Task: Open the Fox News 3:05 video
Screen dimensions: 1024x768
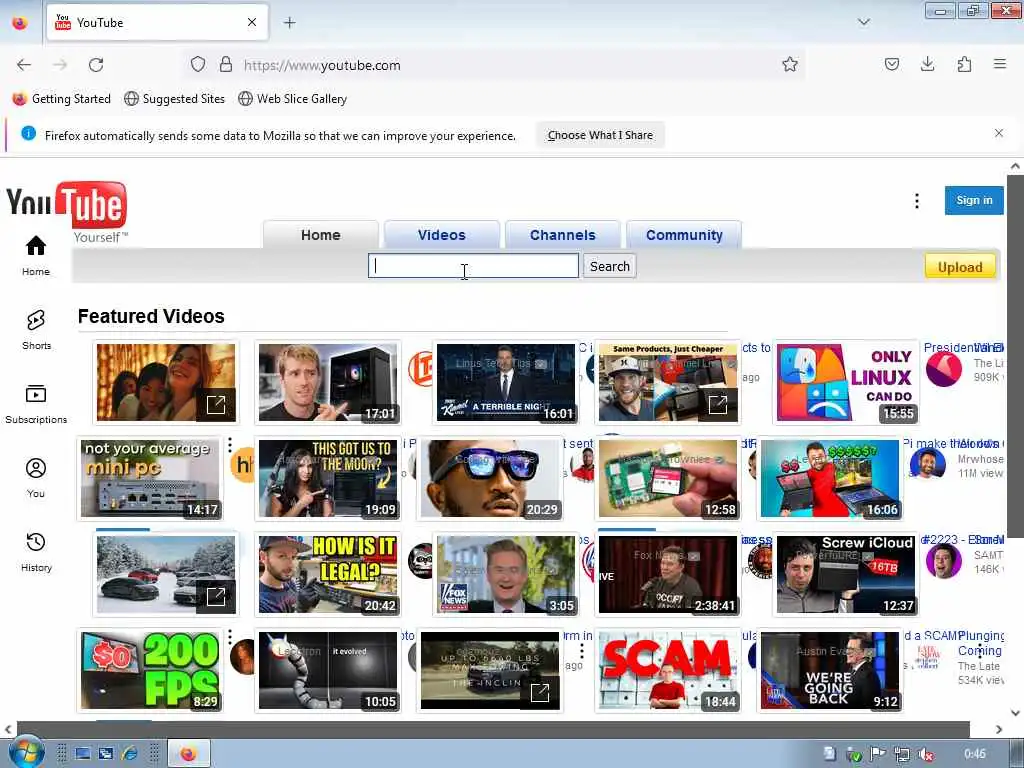Action: [x=505, y=575]
